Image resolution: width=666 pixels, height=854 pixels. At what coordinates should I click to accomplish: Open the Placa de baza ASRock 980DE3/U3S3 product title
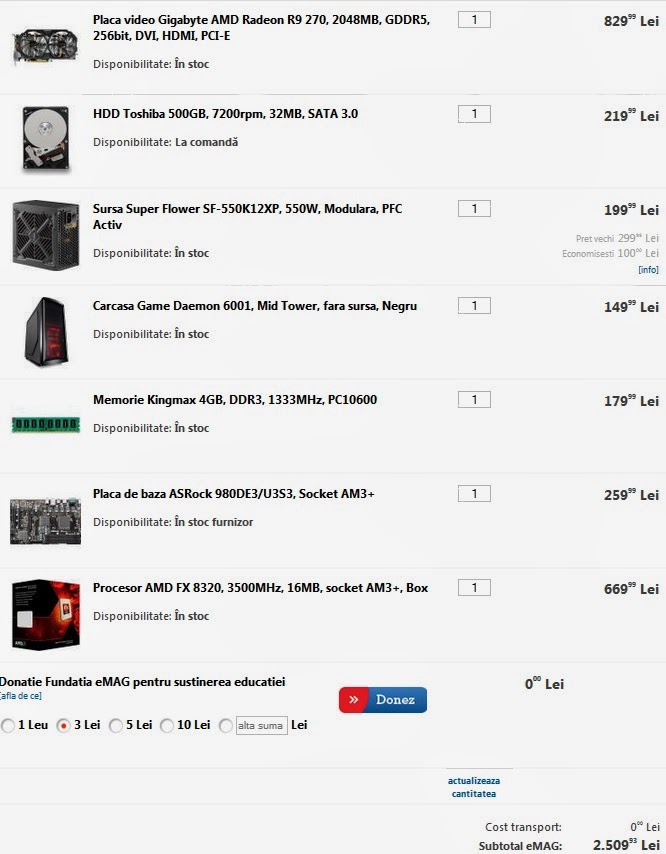[234, 494]
